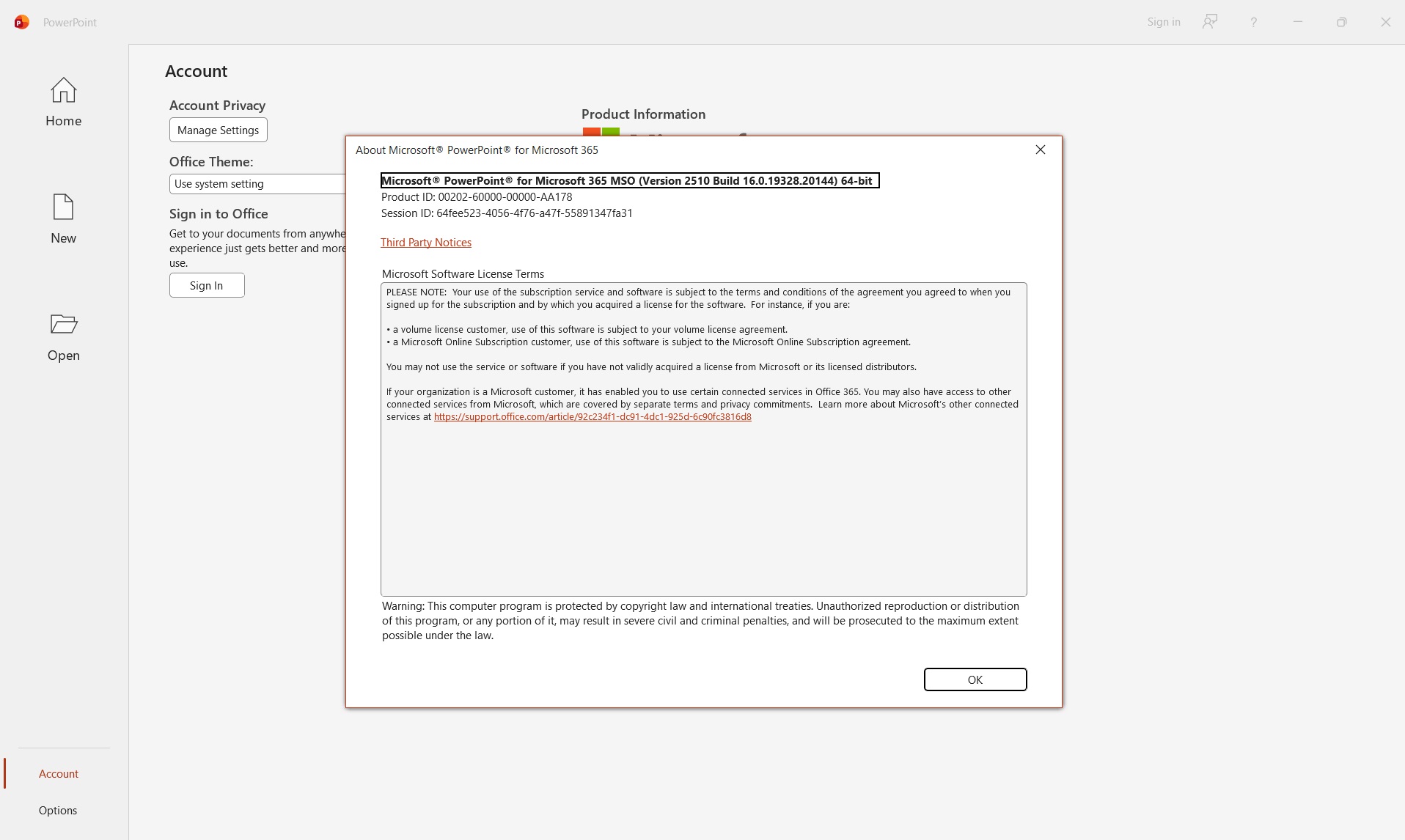Restore down the PowerPoint window

1341,22
